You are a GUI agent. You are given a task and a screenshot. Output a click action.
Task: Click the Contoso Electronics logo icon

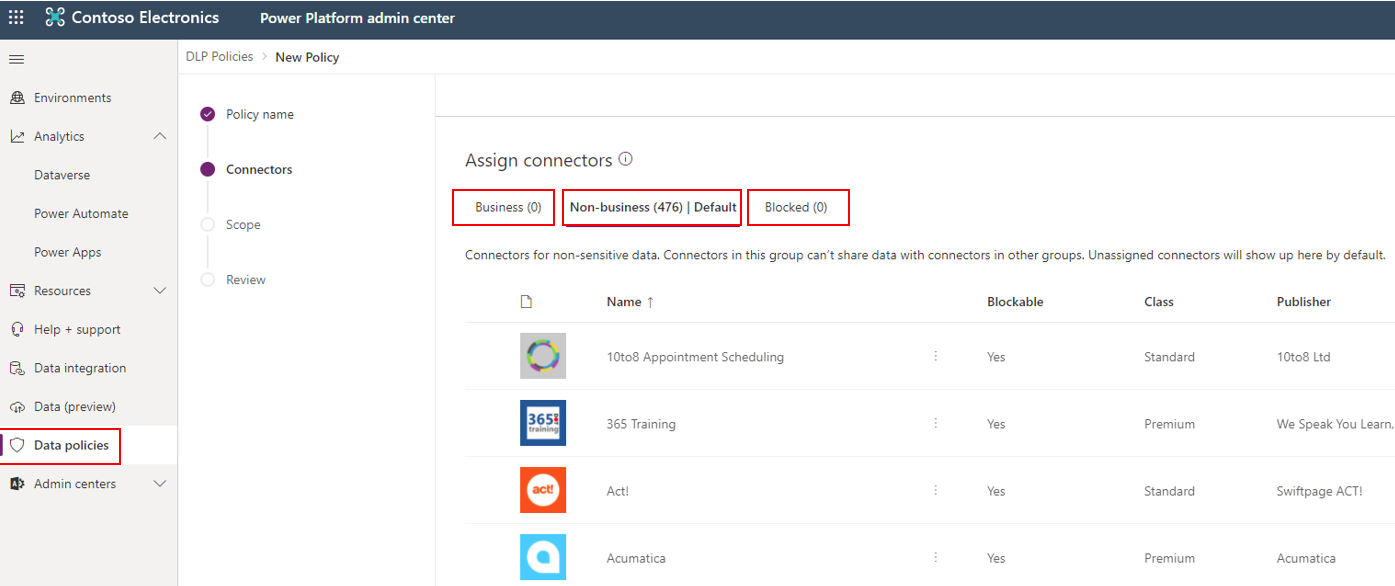(55, 18)
